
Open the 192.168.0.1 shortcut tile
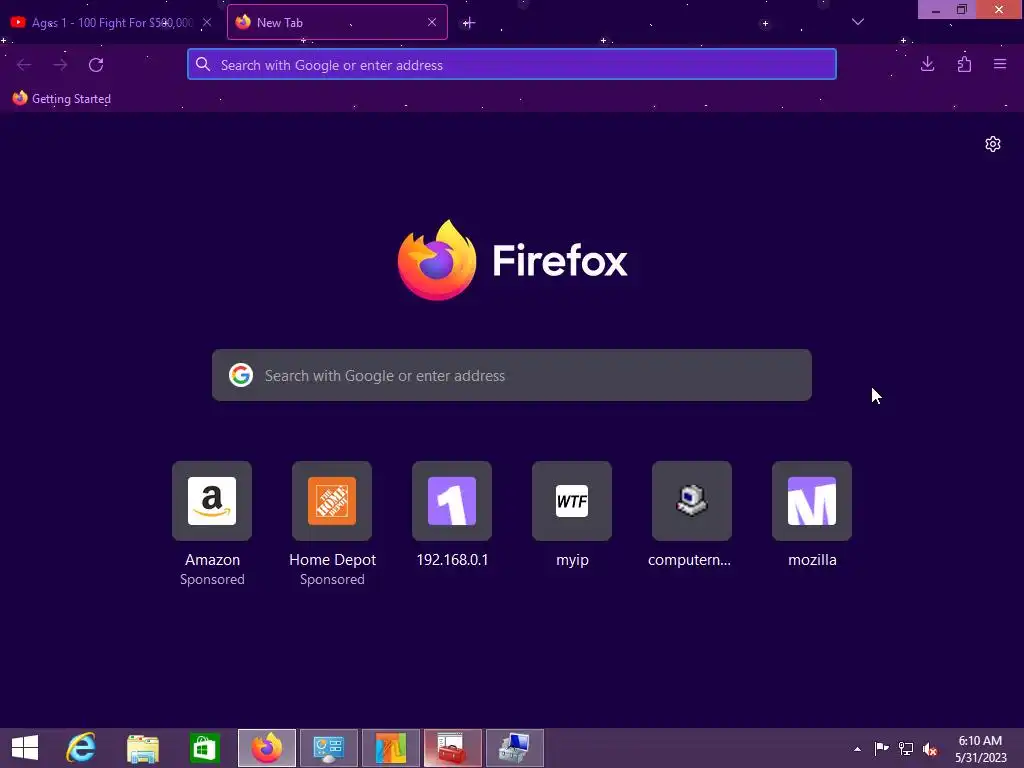452,501
